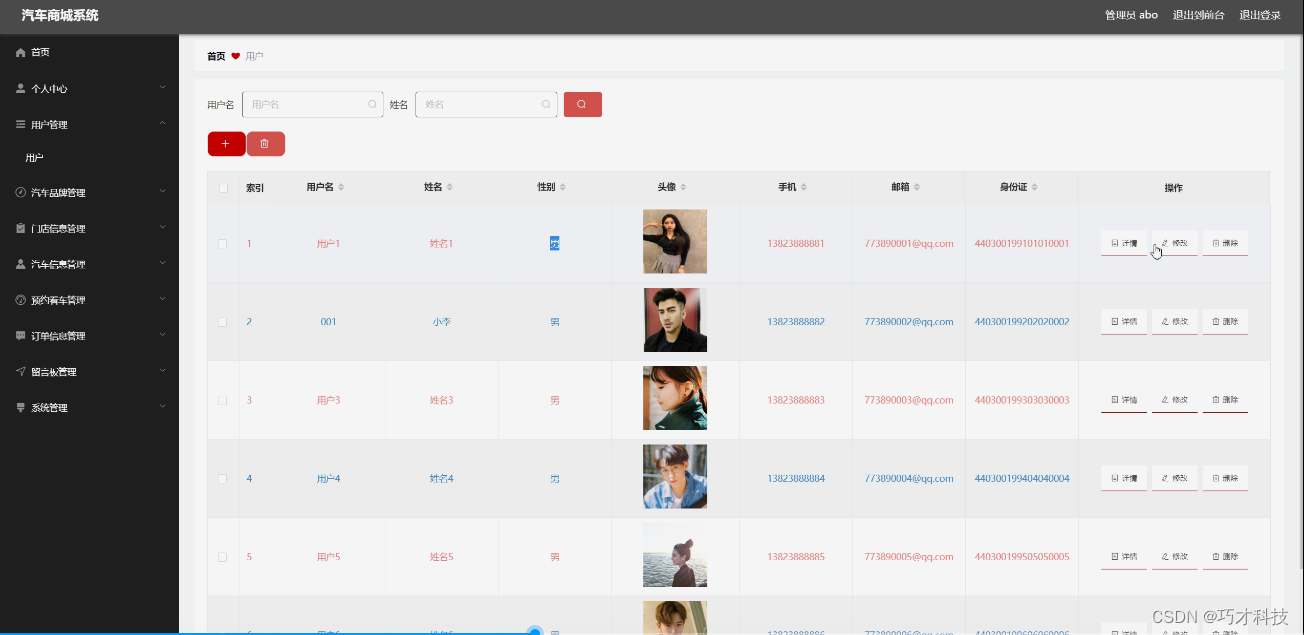Screen dimensions: 1304x635
Task: Open the avatar photo of 用户1
Action: (675, 241)
